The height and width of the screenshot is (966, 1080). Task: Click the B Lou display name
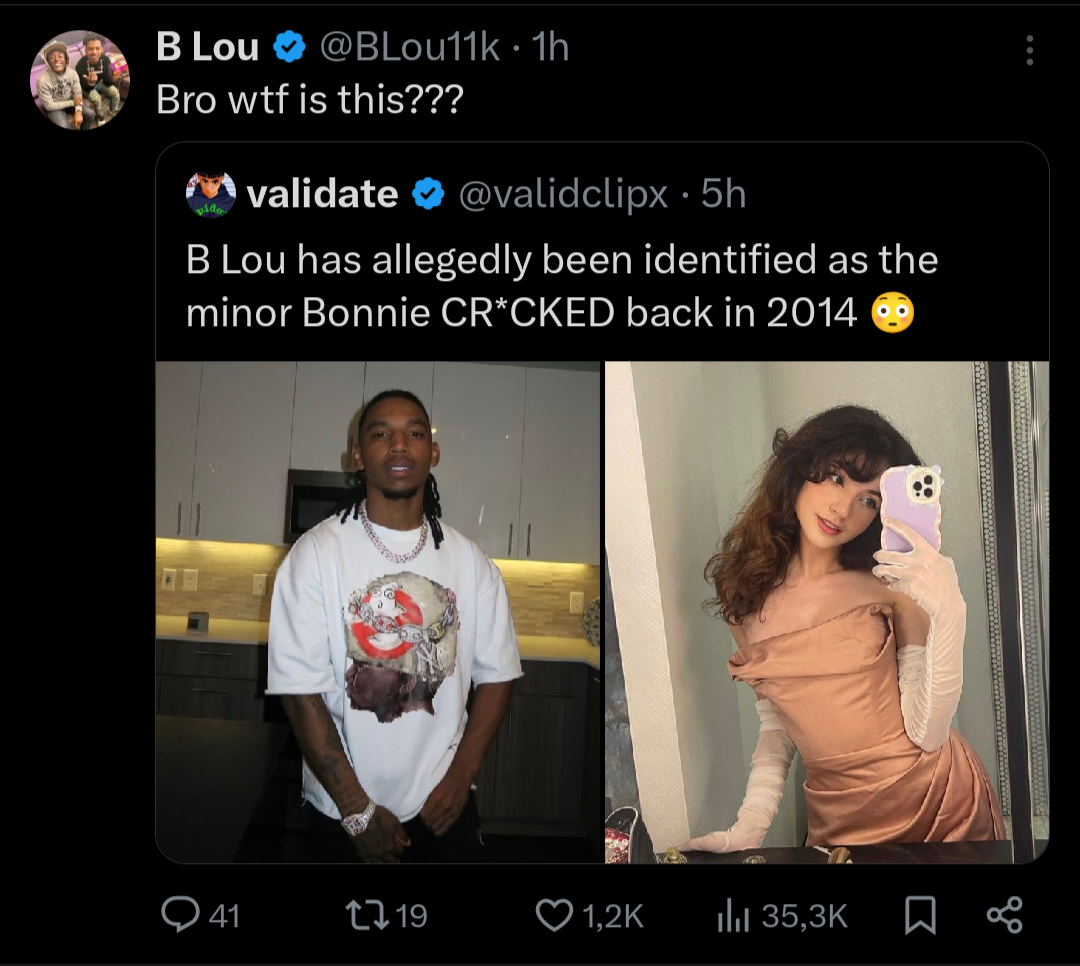click(207, 47)
